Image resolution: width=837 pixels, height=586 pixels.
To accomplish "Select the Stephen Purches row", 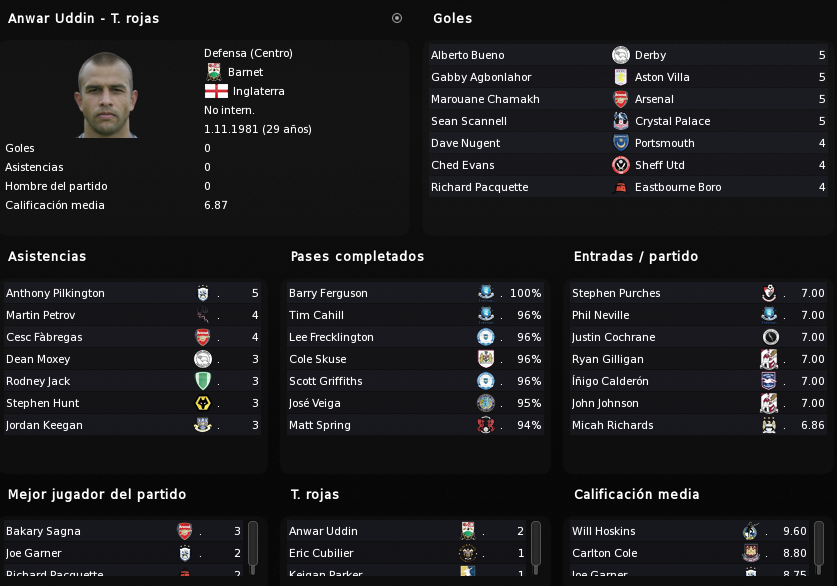I will coord(698,293).
